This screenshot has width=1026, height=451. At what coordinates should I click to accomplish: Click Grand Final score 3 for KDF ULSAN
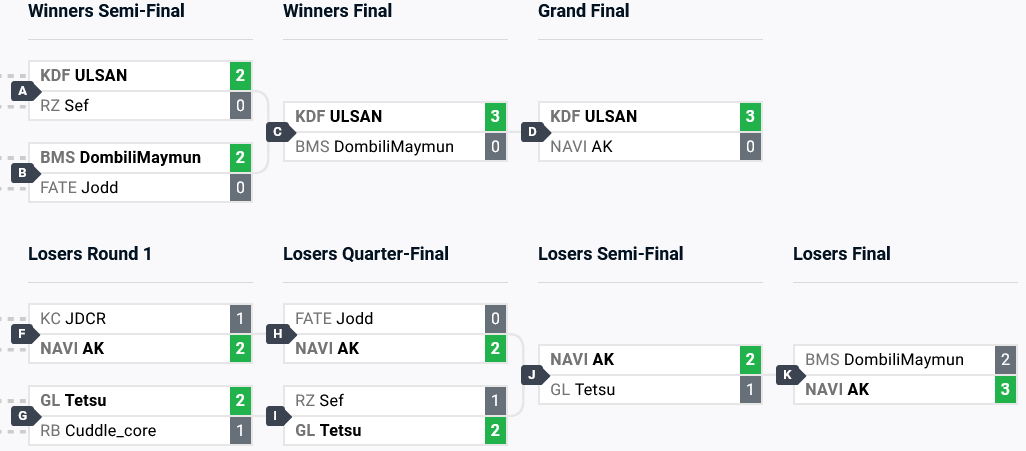pos(750,116)
